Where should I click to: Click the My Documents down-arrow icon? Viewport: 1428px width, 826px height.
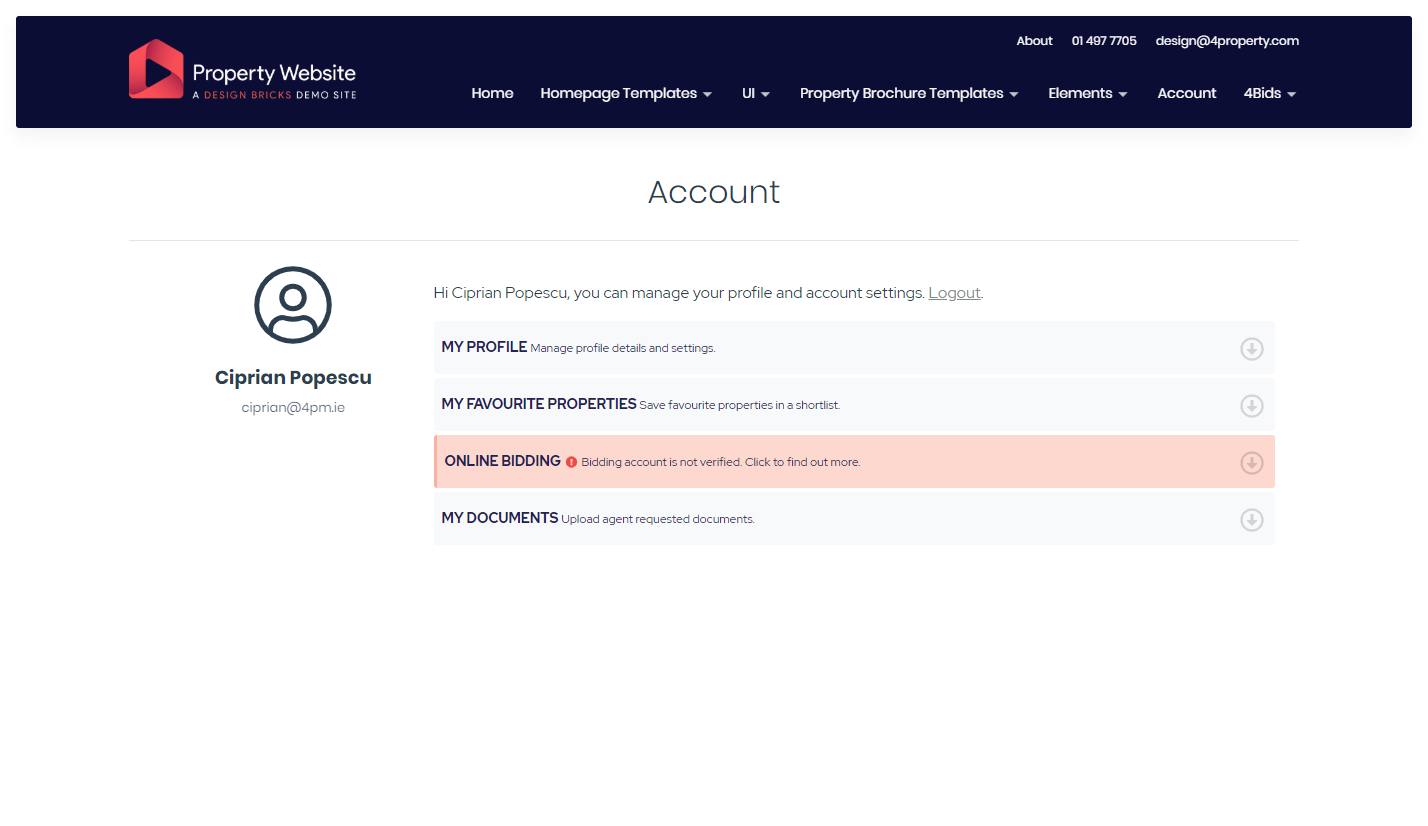[1251, 520]
